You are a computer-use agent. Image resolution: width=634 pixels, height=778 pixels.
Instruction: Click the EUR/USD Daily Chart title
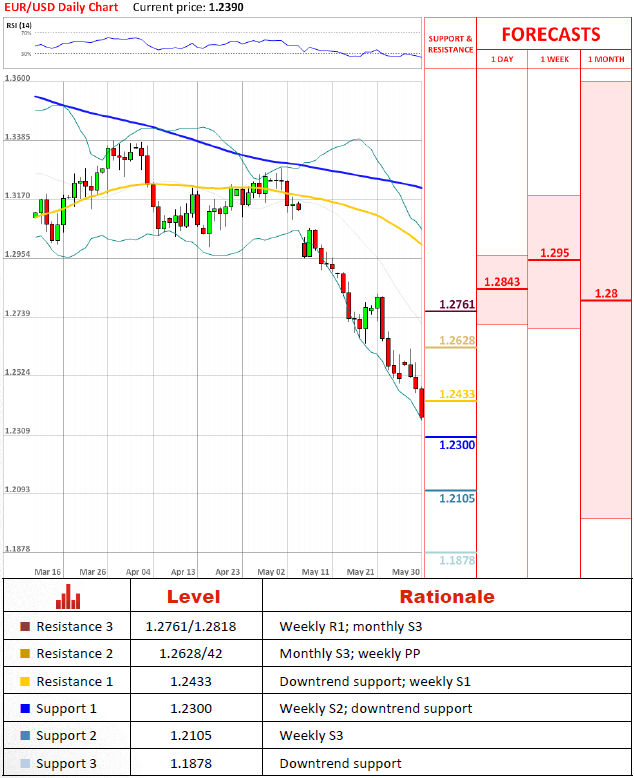pyautogui.click(x=61, y=7)
